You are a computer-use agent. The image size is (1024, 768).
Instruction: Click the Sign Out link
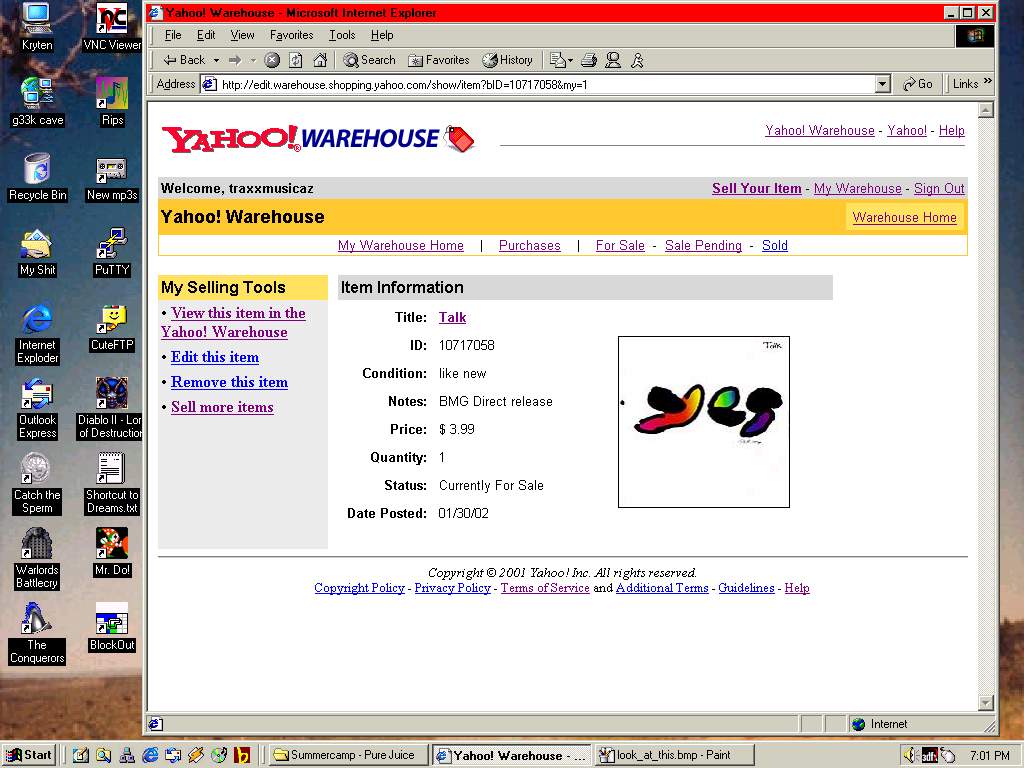point(939,188)
